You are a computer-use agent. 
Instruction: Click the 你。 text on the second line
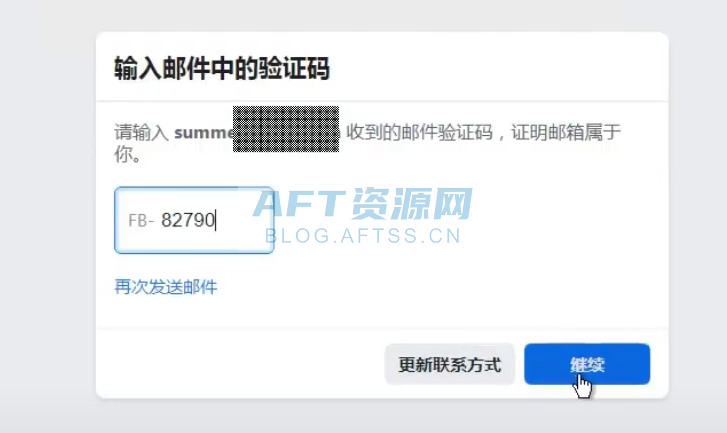tap(127, 156)
